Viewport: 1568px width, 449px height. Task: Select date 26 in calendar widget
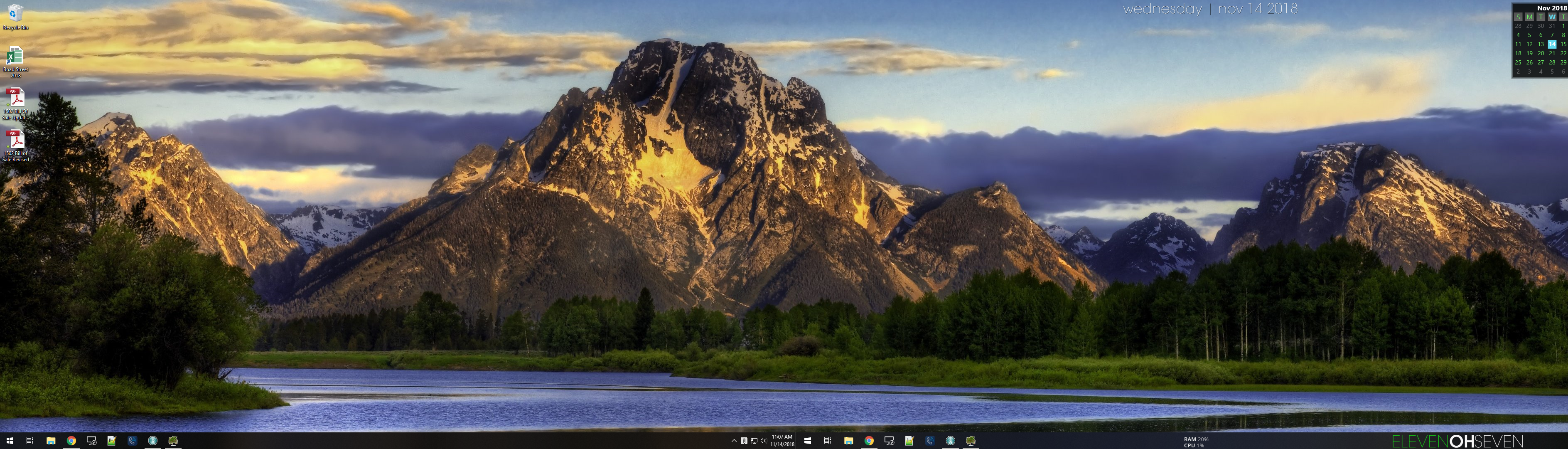click(1530, 62)
